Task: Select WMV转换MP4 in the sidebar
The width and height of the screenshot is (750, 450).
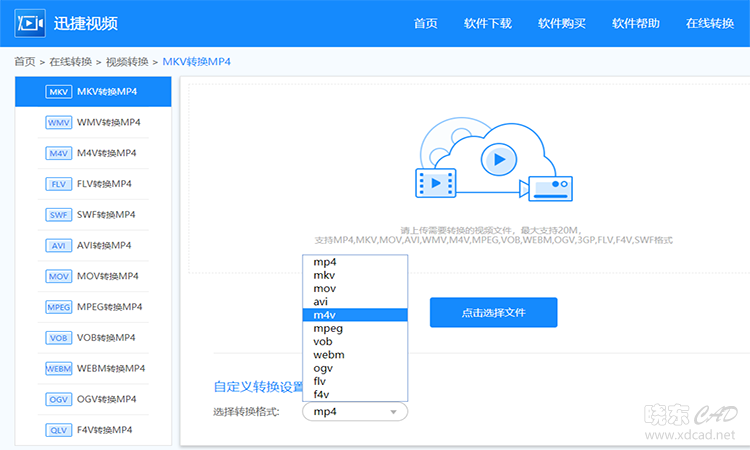Action: point(93,122)
